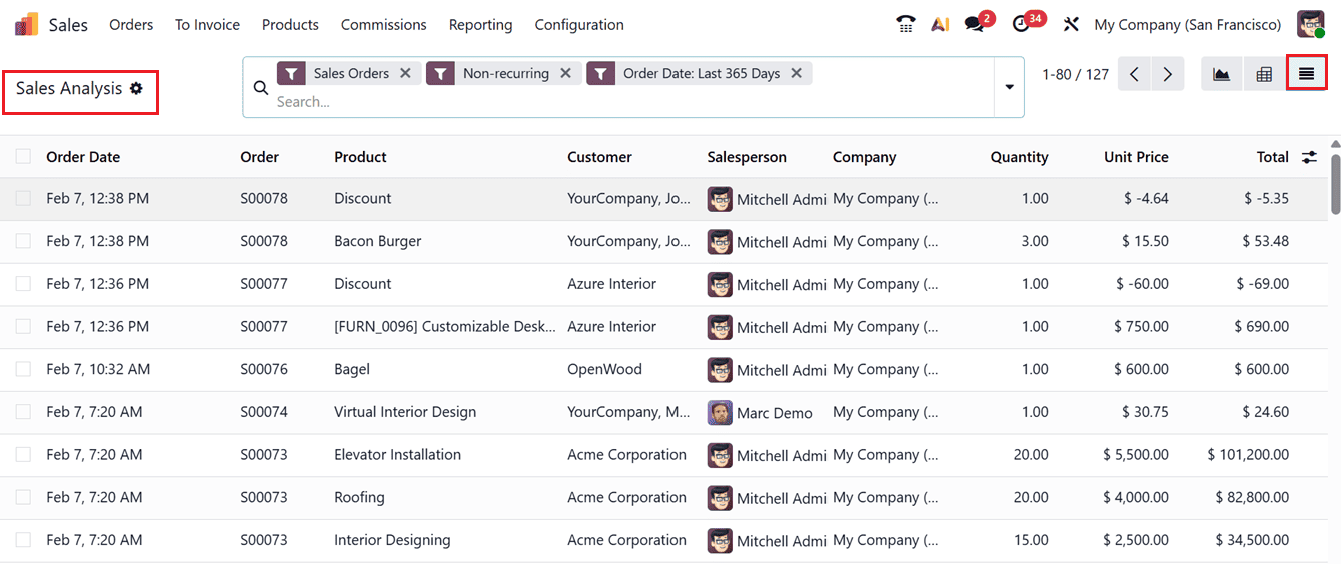Click order S00074 cell
The image size is (1341, 564).
point(264,412)
